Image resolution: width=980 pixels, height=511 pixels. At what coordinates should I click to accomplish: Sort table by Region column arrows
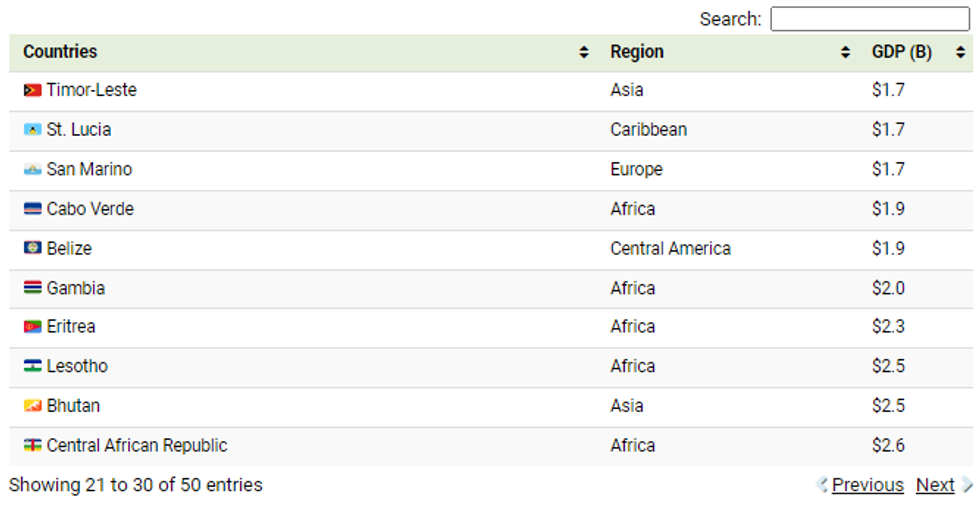[846, 53]
